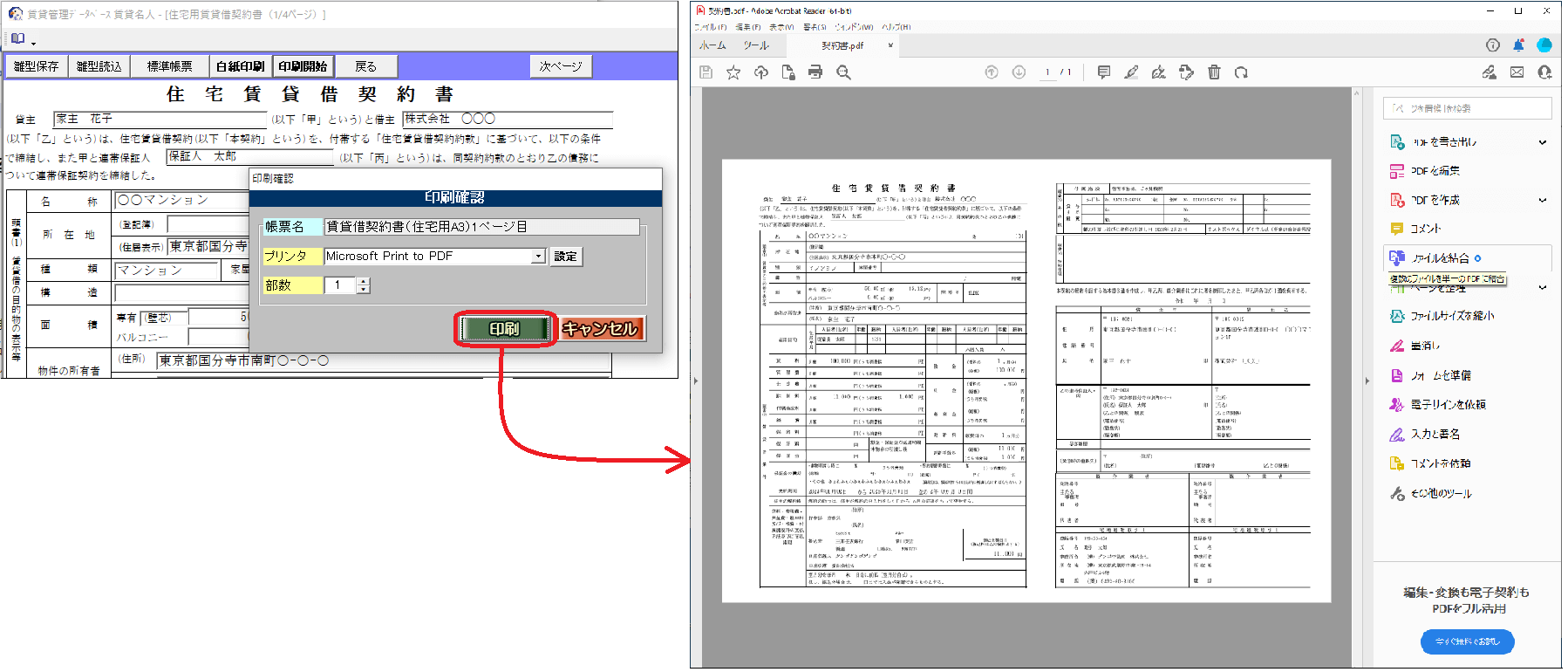Open the ツール tab in Acrobat
Screen dimensions: 1568x672
tap(756, 45)
